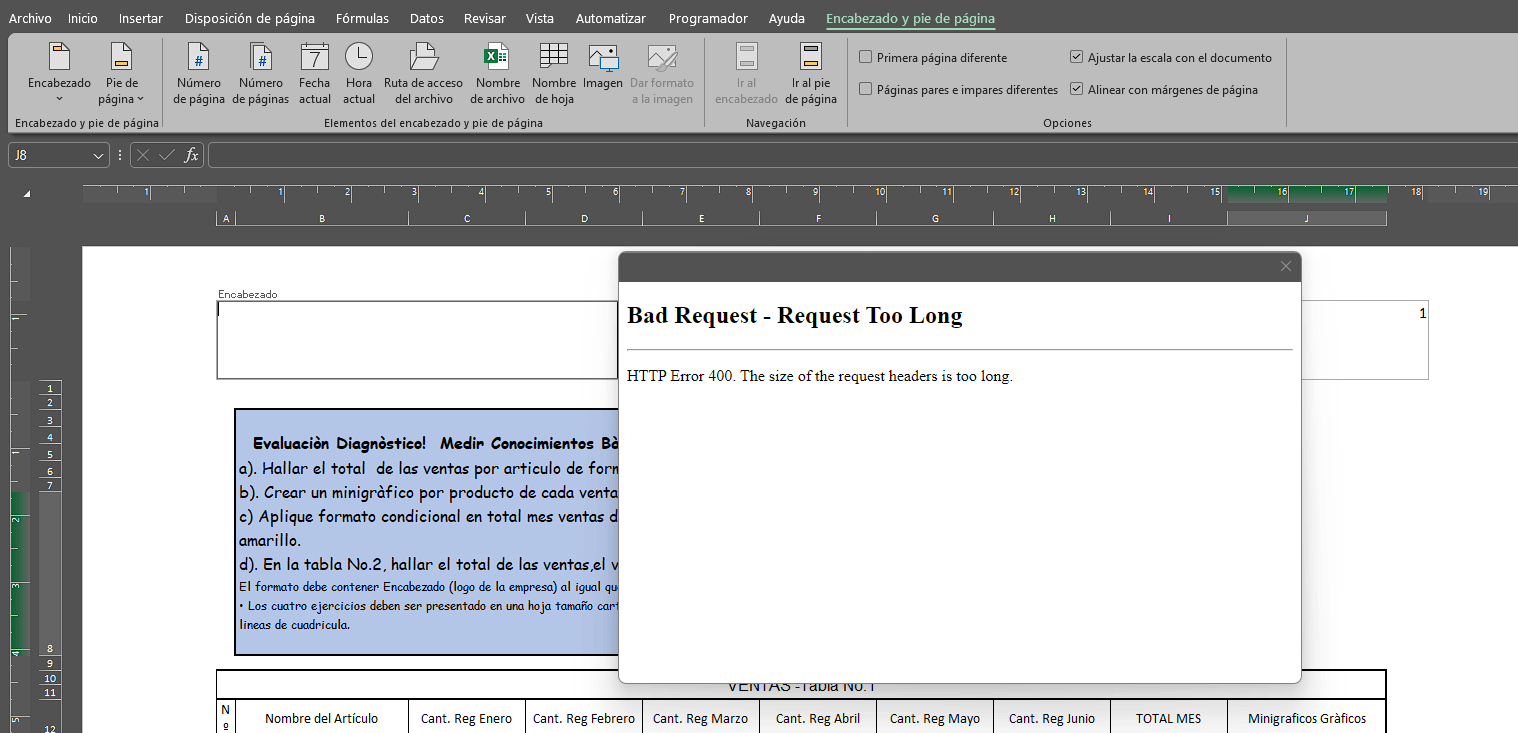This screenshot has width=1518, height=733.
Task: Insert page number element in header
Action: (199, 73)
